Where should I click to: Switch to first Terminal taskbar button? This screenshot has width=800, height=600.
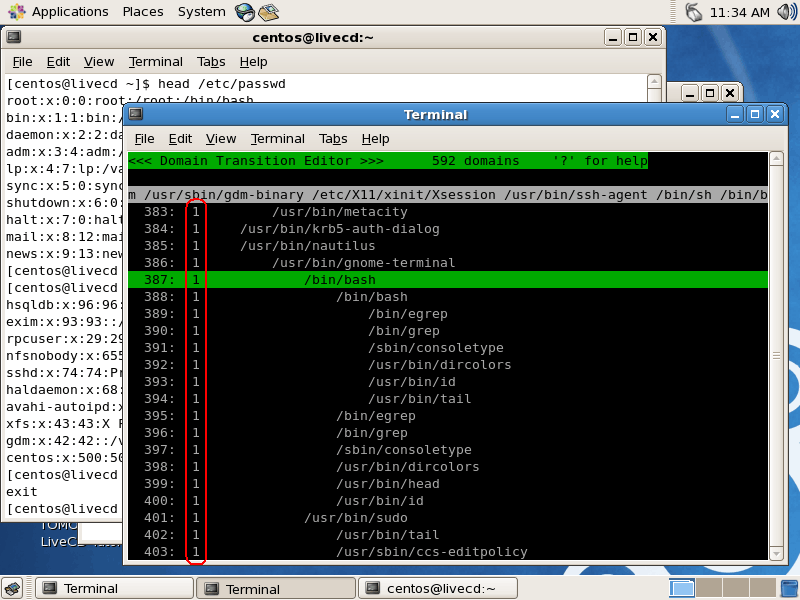[x=114, y=588]
